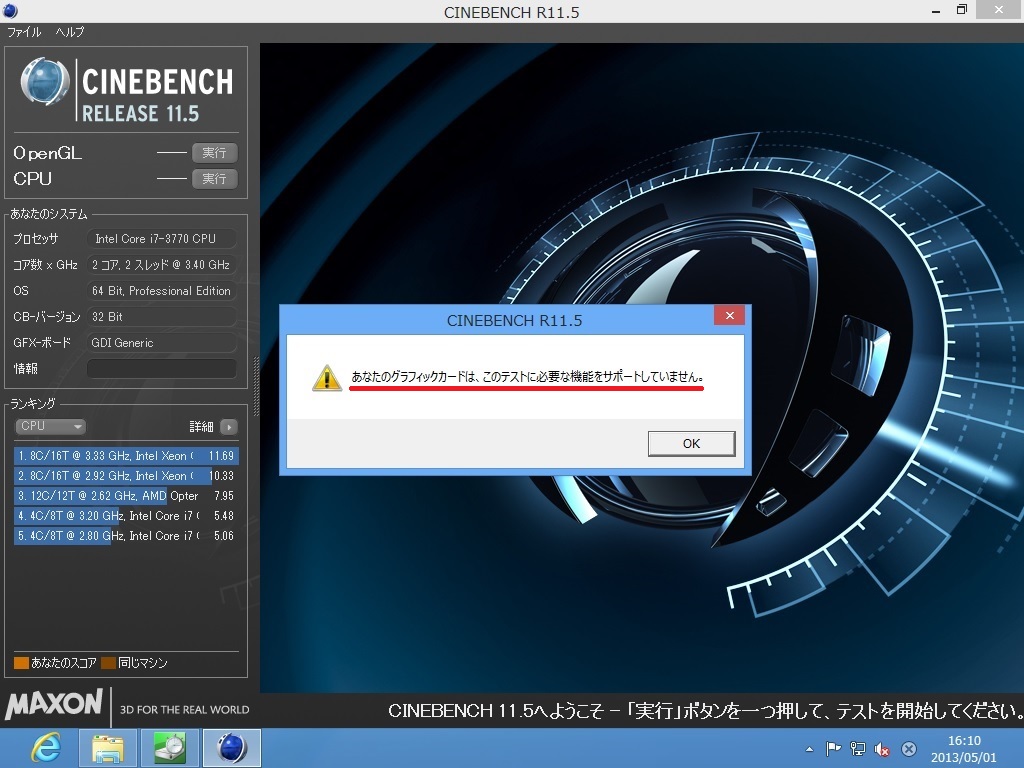Click the 64 Bit, Professional Edition field
Viewport: 1024px width, 768px height.
pyautogui.click(x=161, y=291)
